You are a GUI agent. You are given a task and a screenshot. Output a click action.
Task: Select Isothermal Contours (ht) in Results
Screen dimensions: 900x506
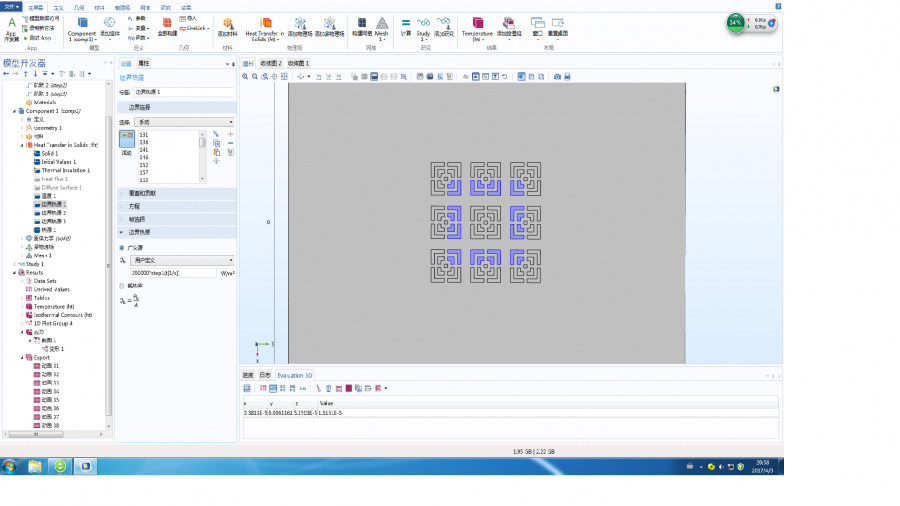(x=61, y=314)
